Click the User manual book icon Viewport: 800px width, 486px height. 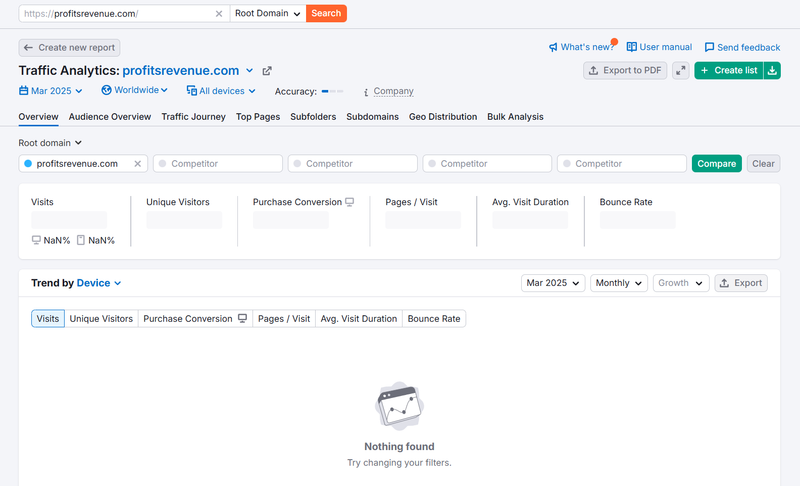pos(632,47)
